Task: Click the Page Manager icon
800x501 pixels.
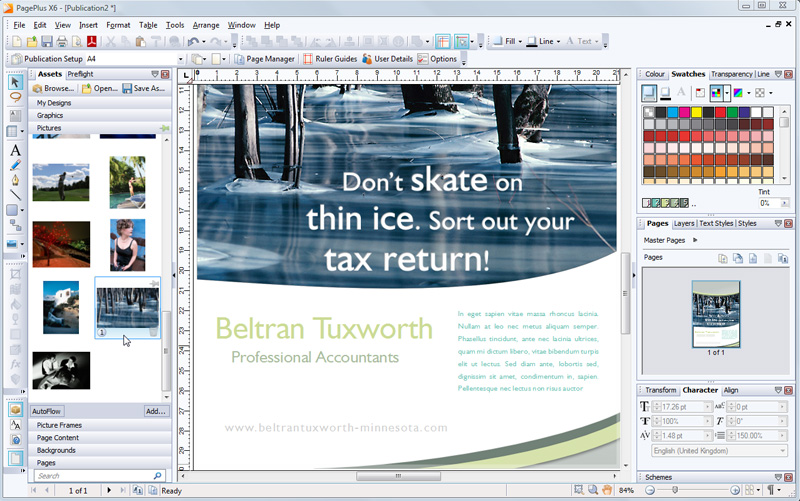Action: [239, 59]
